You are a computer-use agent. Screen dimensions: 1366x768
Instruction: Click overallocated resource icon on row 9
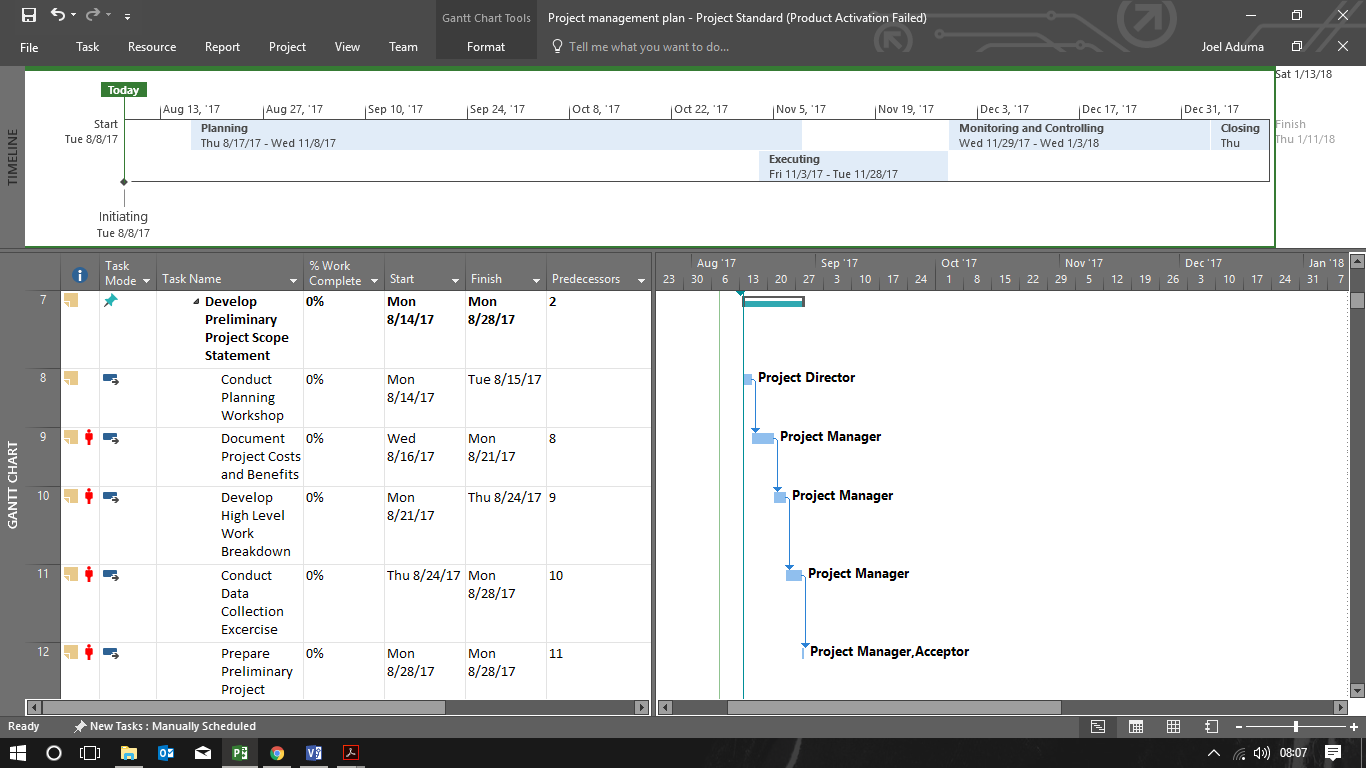coord(89,437)
